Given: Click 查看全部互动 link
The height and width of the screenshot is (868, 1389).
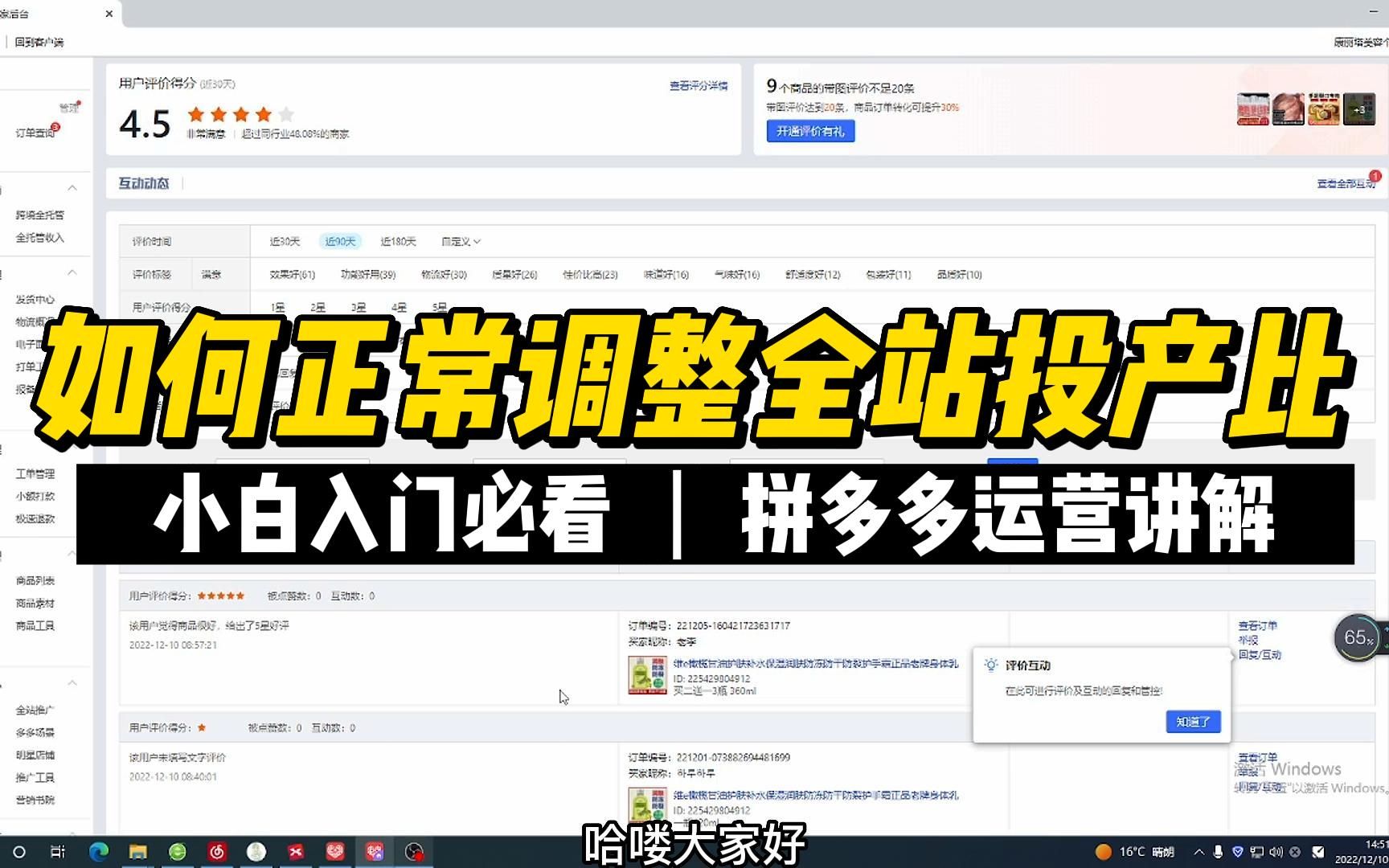Looking at the screenshot, I should pyautogui.click(x=1346, y=183).
